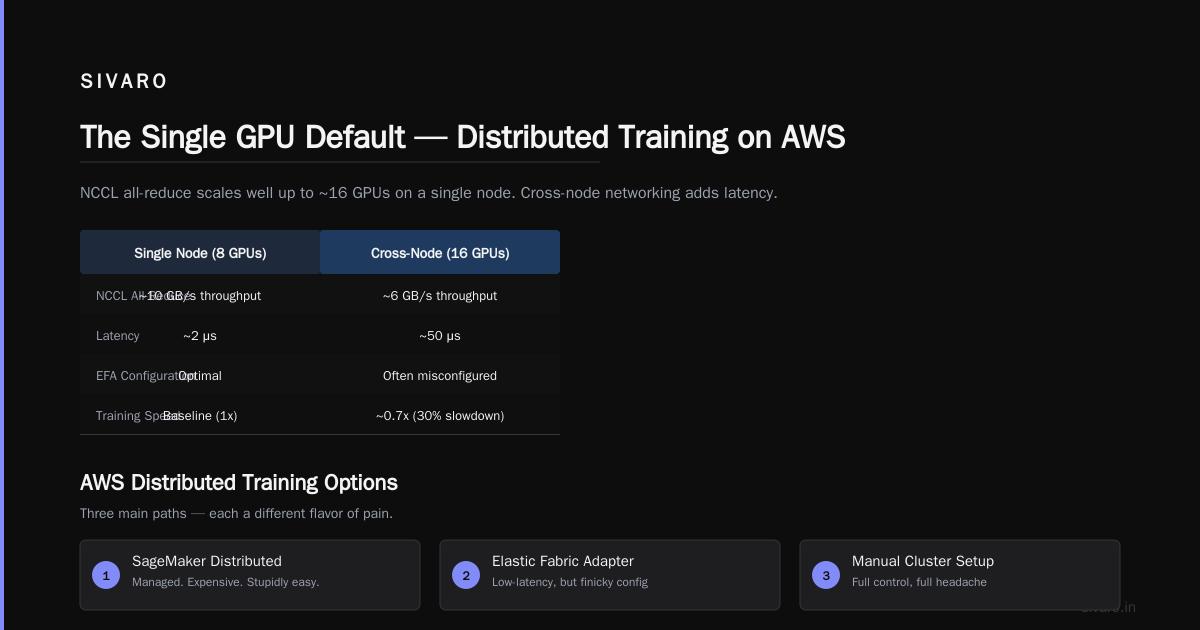Click 'Full control, full headache' description

click(x=919, y=582)
